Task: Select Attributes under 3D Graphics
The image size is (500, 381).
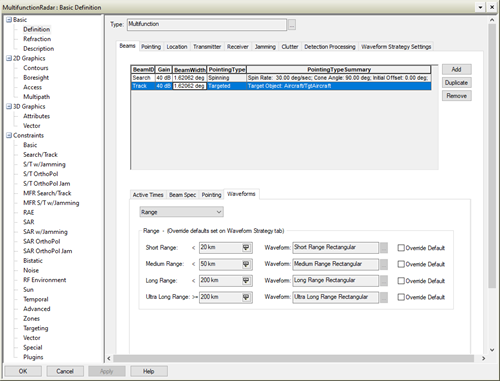Action: tap(36, 116)
